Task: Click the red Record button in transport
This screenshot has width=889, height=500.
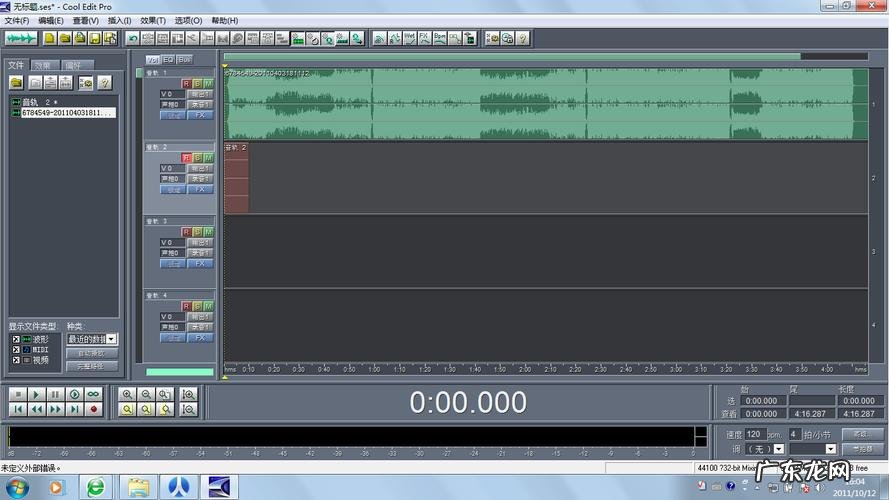Action: pyautogui.click(x=94, y=409)
